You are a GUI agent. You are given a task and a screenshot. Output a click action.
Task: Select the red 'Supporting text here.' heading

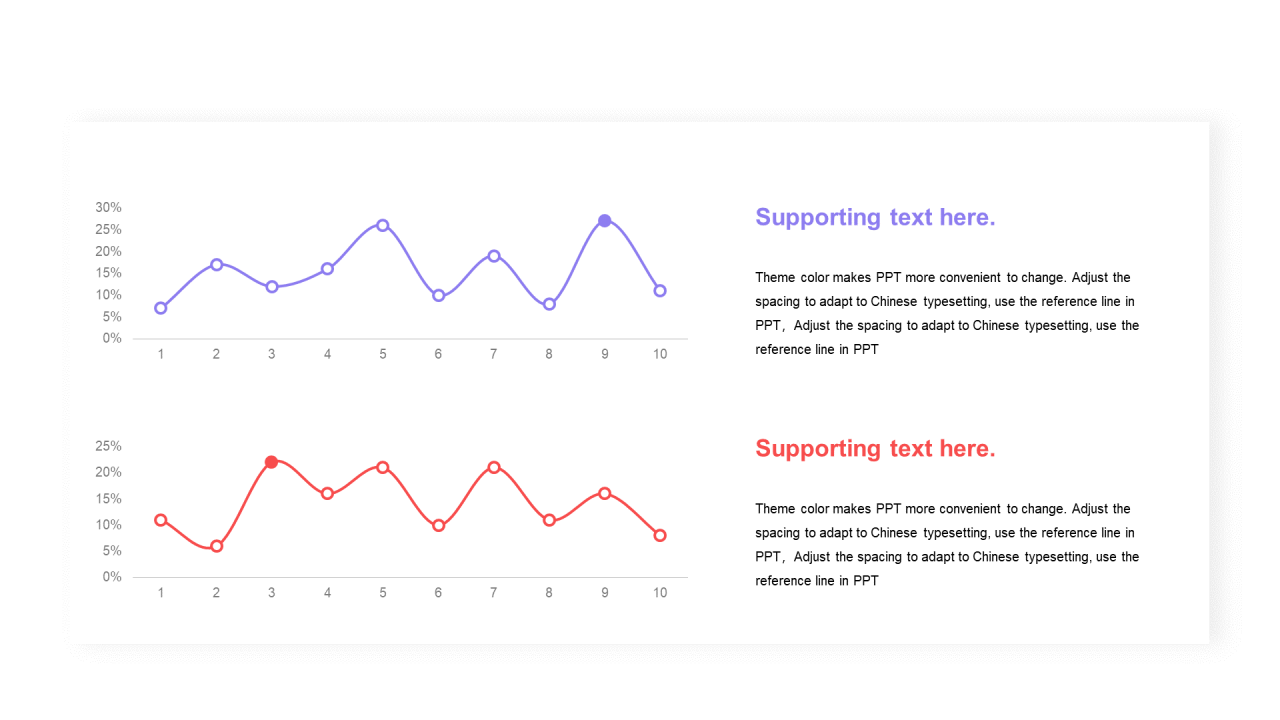(x=875, y=448)
